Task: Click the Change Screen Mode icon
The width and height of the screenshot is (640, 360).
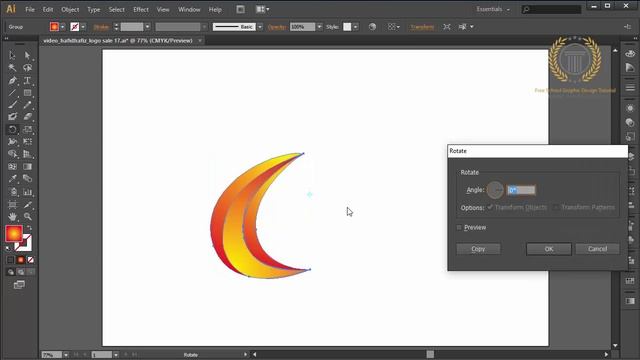Action: tap(19, 284)
